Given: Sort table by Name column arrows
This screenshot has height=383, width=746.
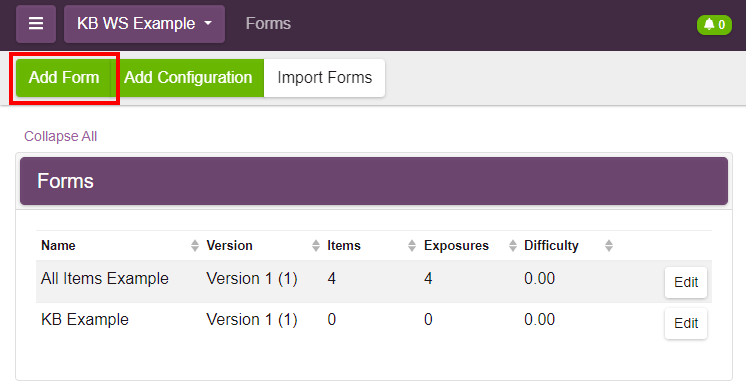Looking at the screenshot, I should click(195, 246).
